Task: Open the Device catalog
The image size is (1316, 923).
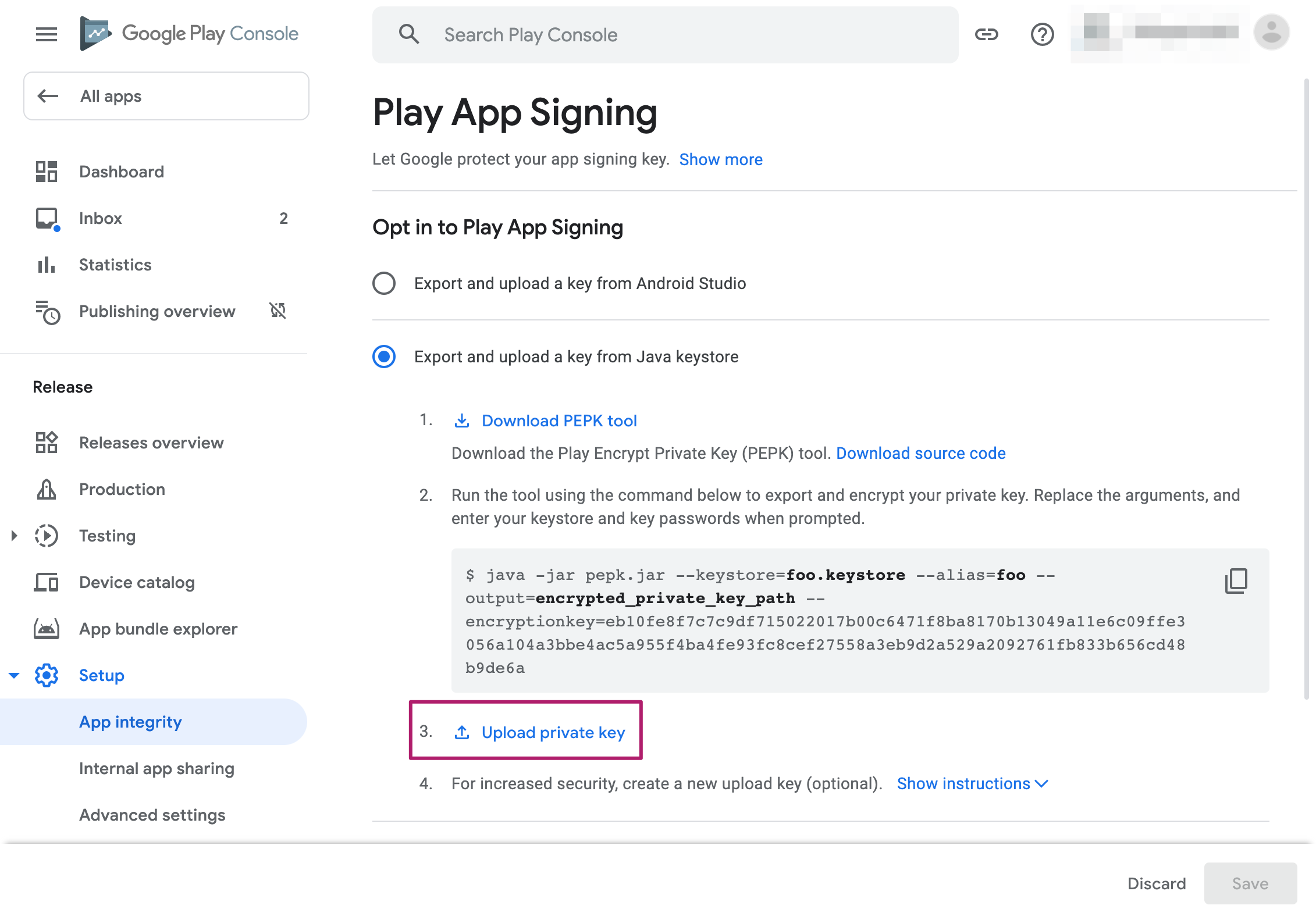Action: (136, 582)
